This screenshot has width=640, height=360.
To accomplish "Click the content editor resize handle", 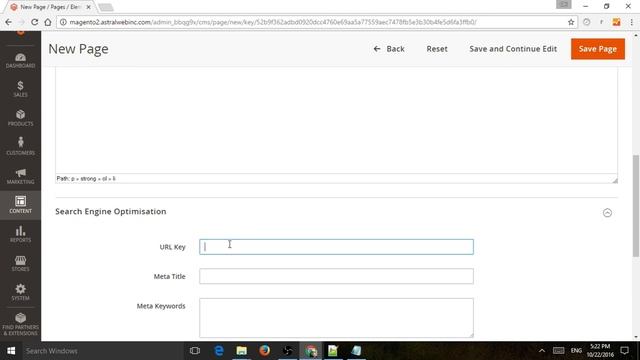I will [x=615, y=180].
